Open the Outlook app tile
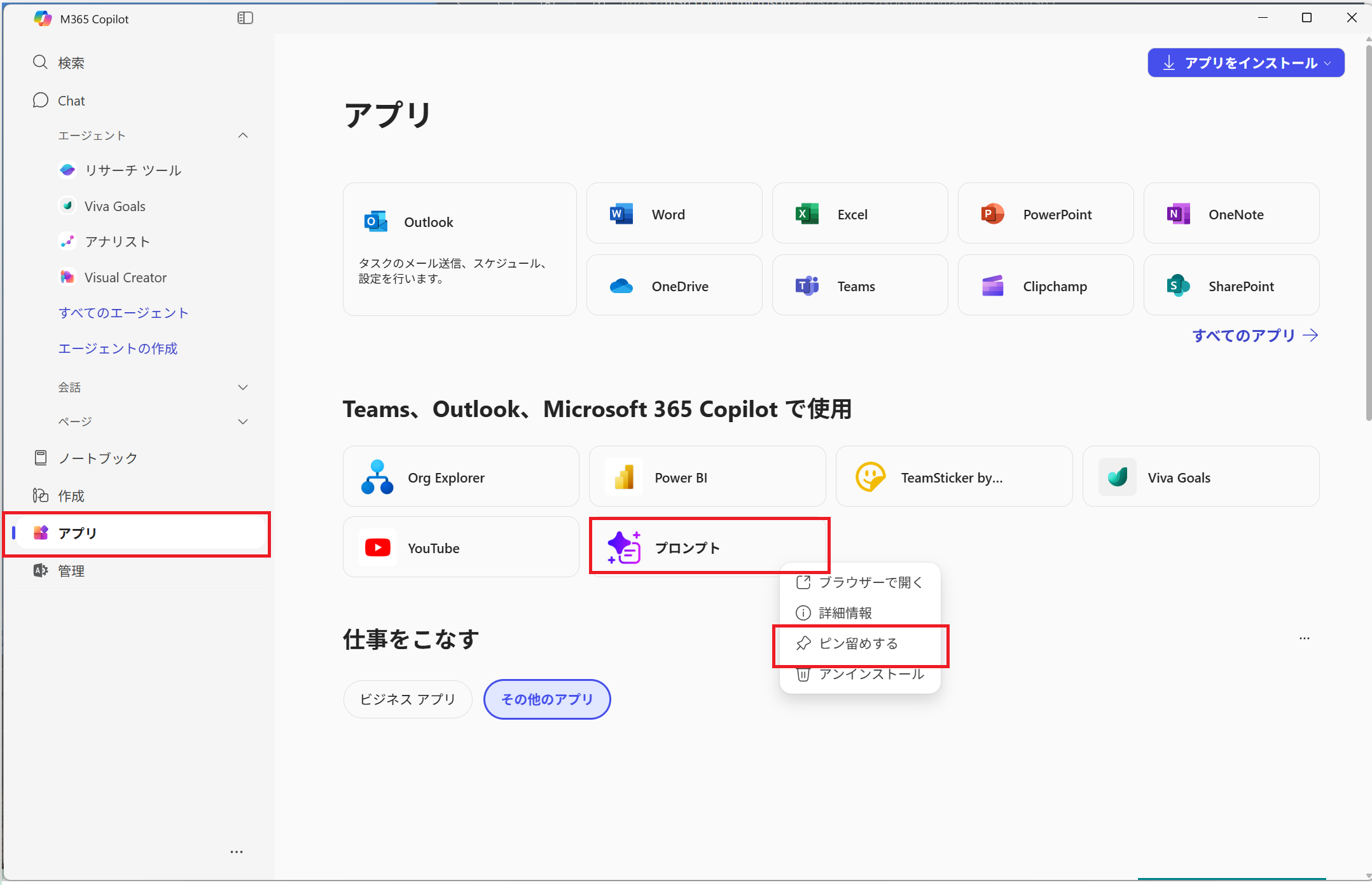Screen dimensions: 1372x885 click(x=427, y=221)
